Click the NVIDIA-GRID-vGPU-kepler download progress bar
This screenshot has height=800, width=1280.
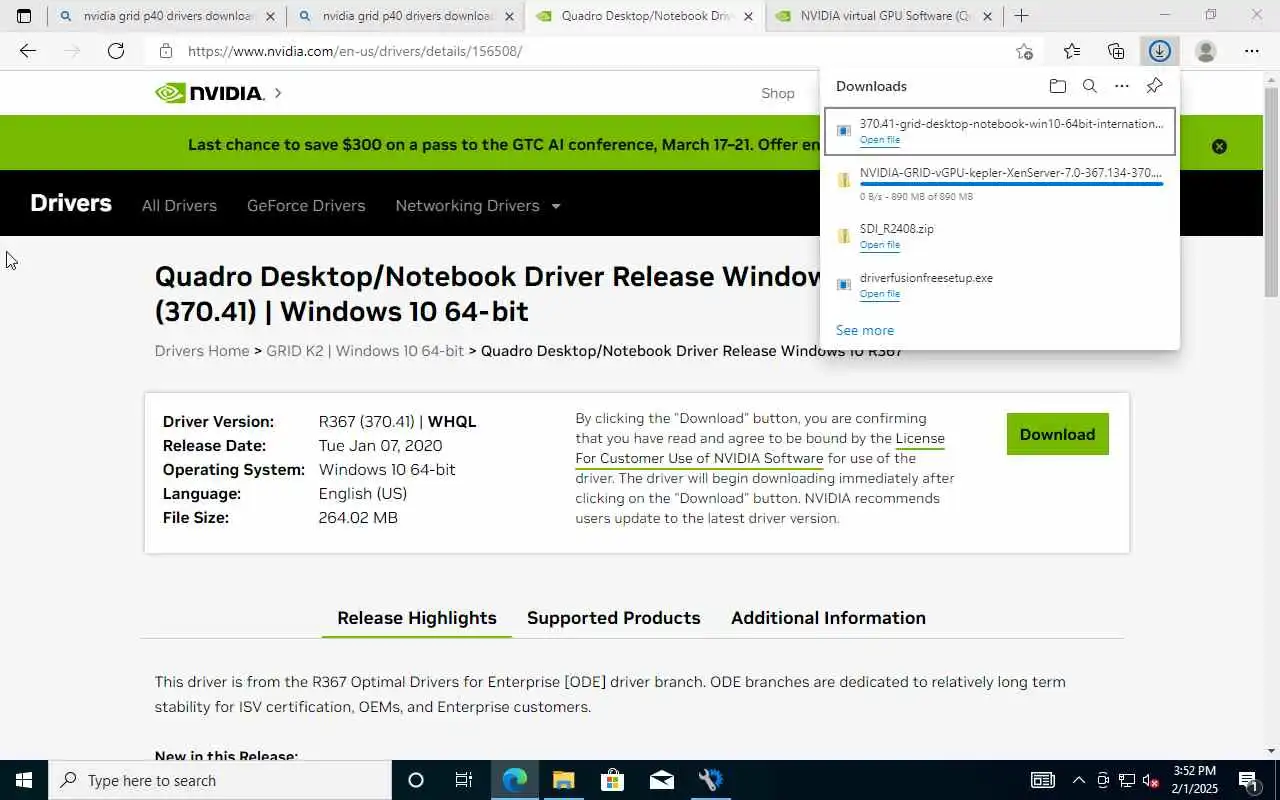pos(1011,184)
